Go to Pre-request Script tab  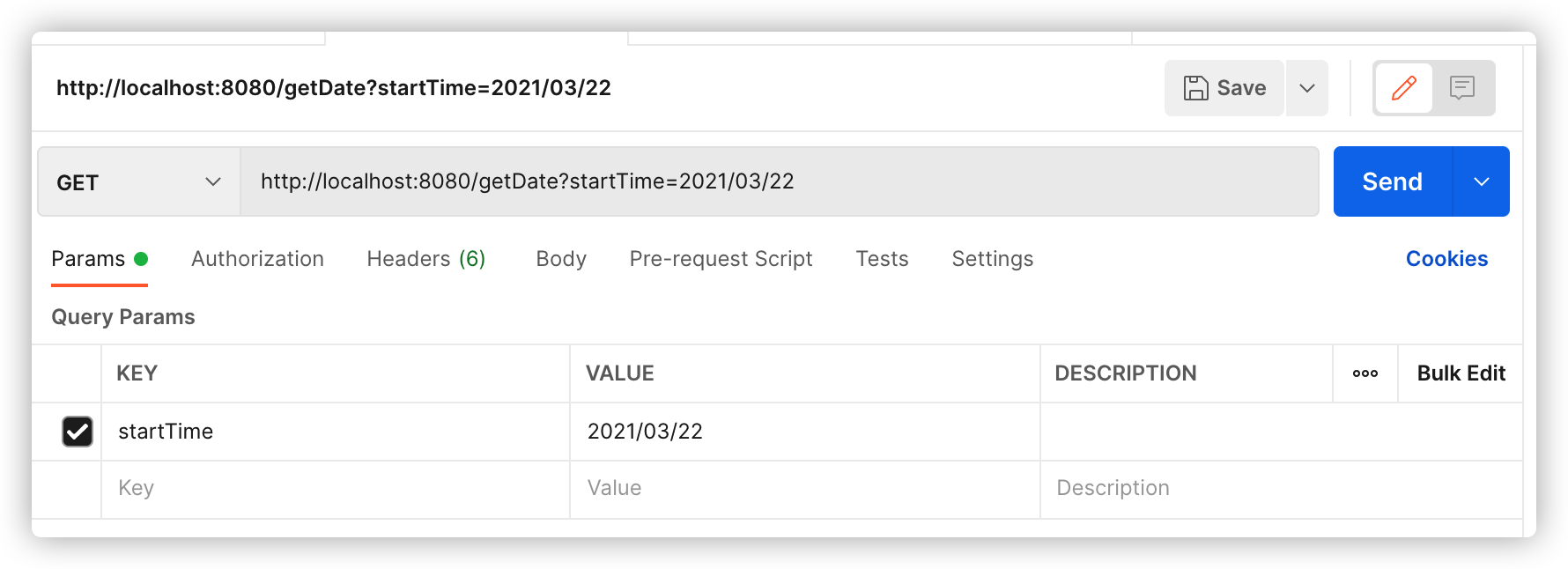click(721, 259)
